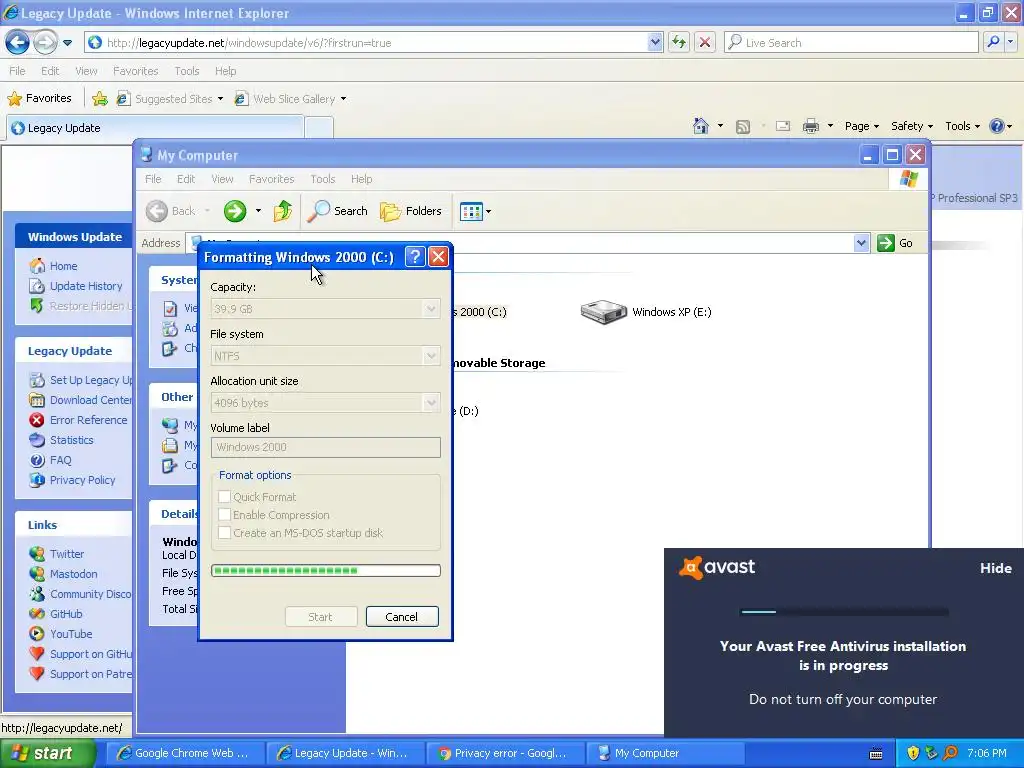Select the Windows XP (E:) drive icon

point(603,312)
